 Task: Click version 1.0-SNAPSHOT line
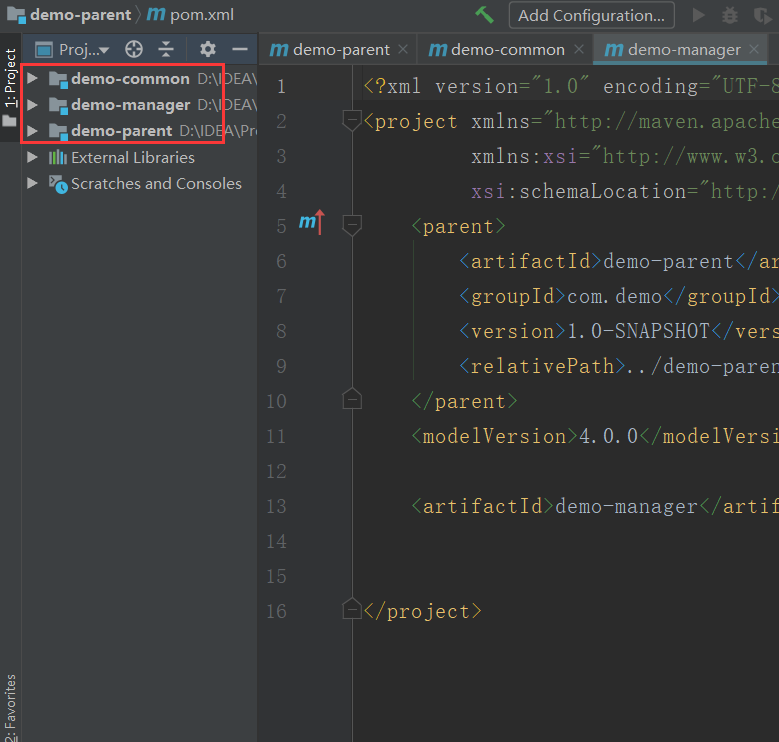click(x=619, y=331)
